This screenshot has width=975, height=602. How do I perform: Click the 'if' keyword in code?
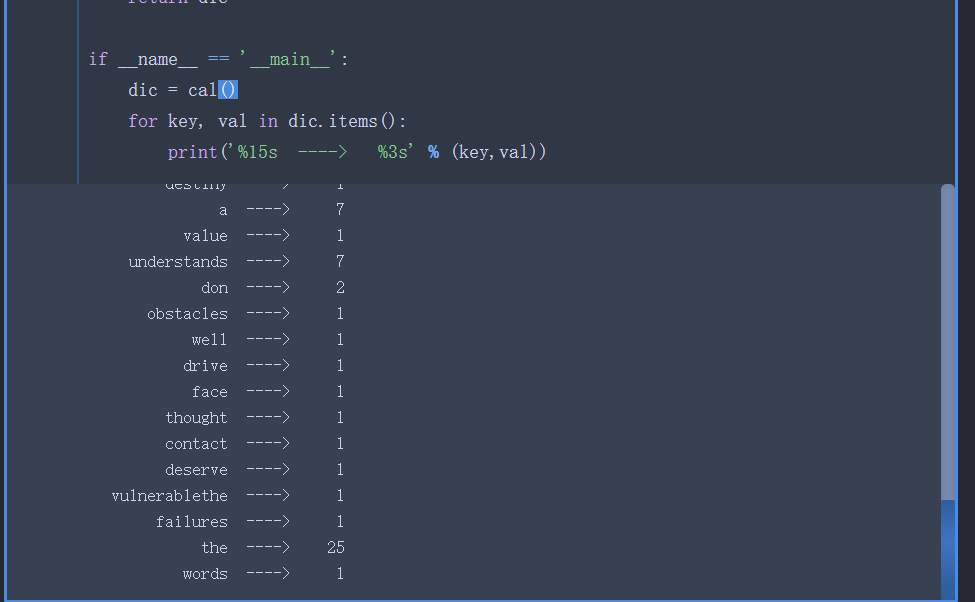click(98, 59)
